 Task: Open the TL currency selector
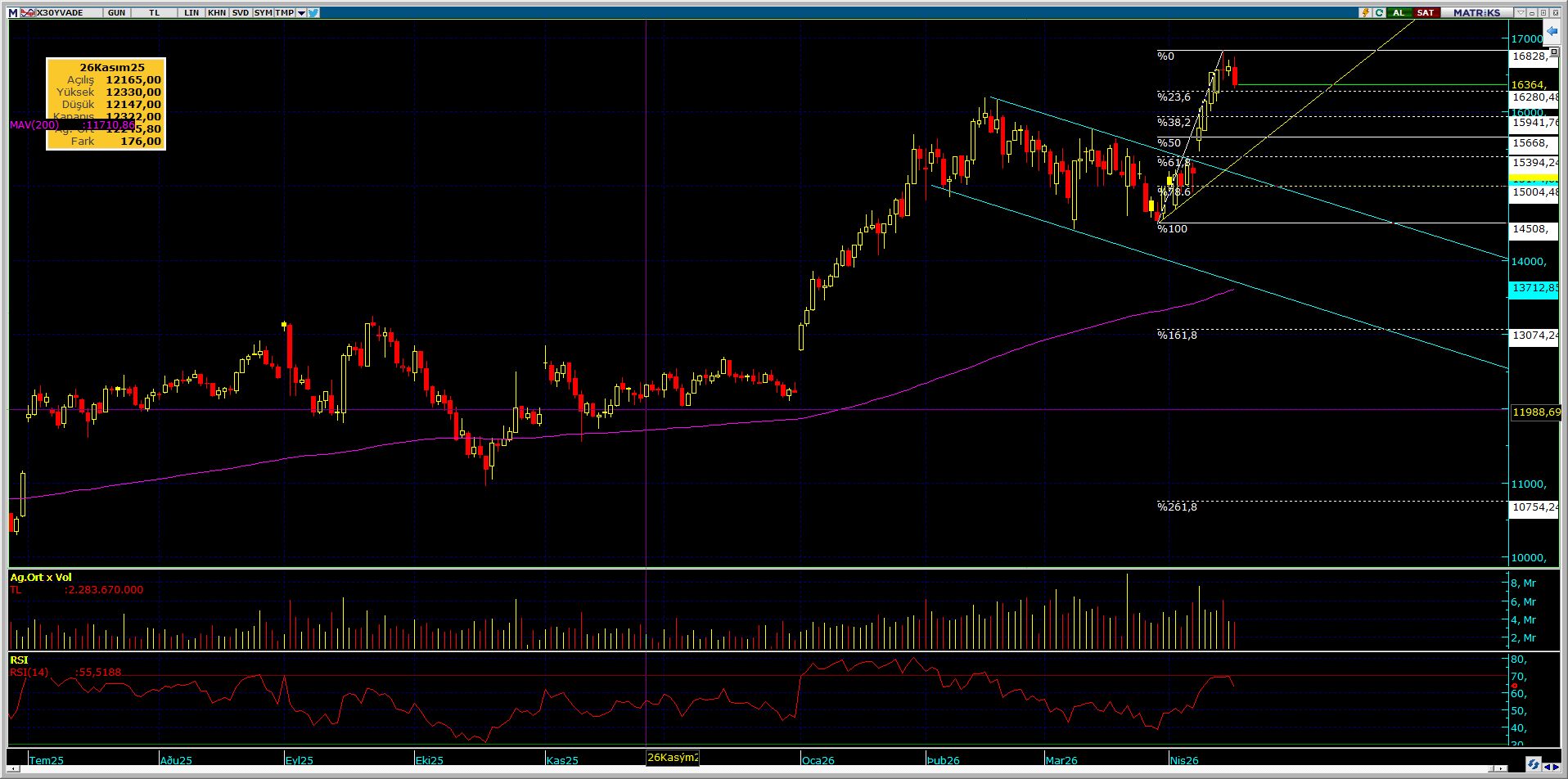point(154,12)
